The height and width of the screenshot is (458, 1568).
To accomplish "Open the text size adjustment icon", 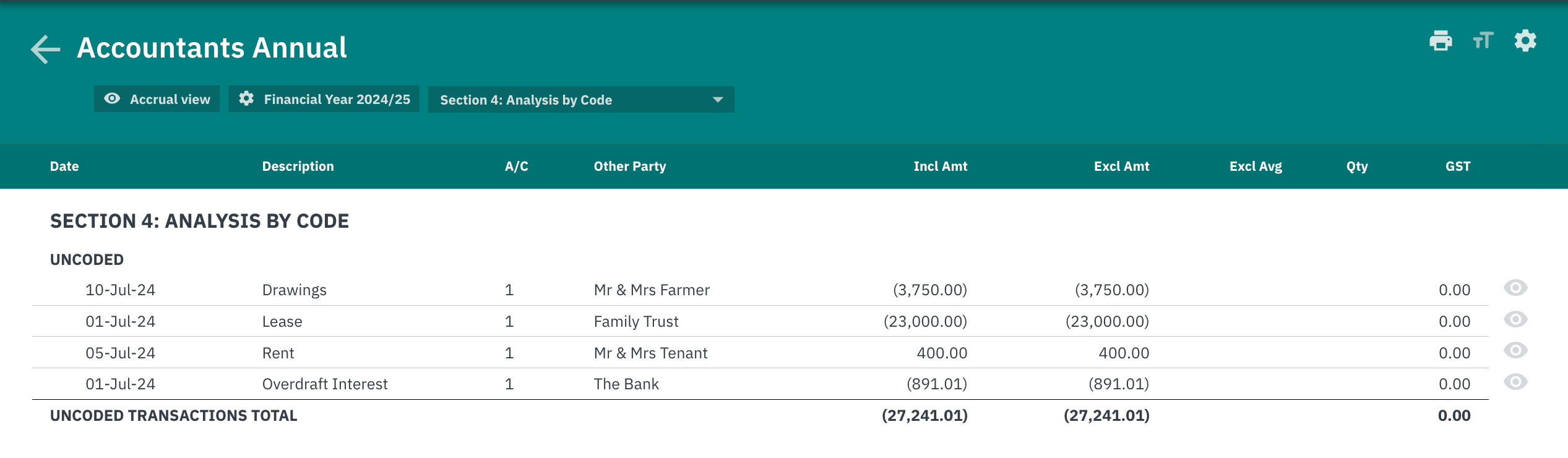I will tap(1483, 41).
